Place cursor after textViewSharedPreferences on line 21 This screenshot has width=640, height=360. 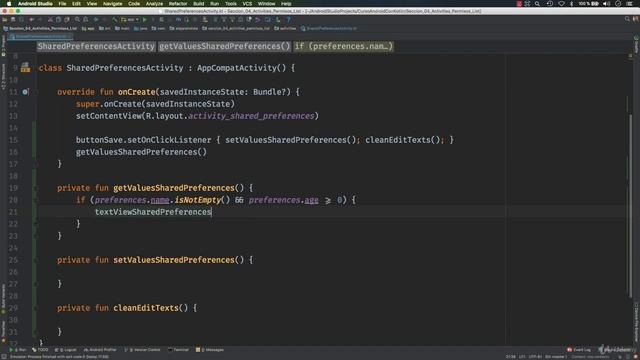211,212
